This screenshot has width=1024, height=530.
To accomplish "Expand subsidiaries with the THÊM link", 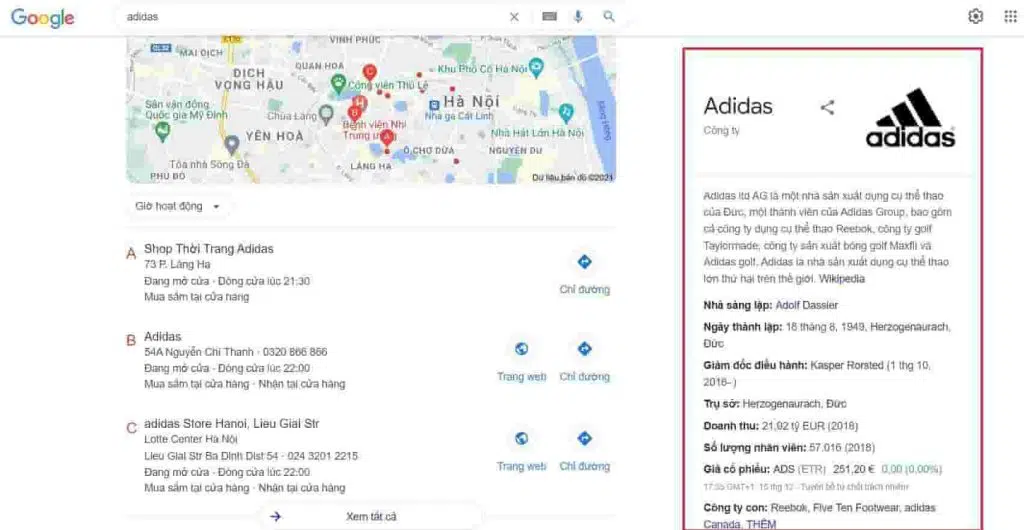I will pos(761,524).
